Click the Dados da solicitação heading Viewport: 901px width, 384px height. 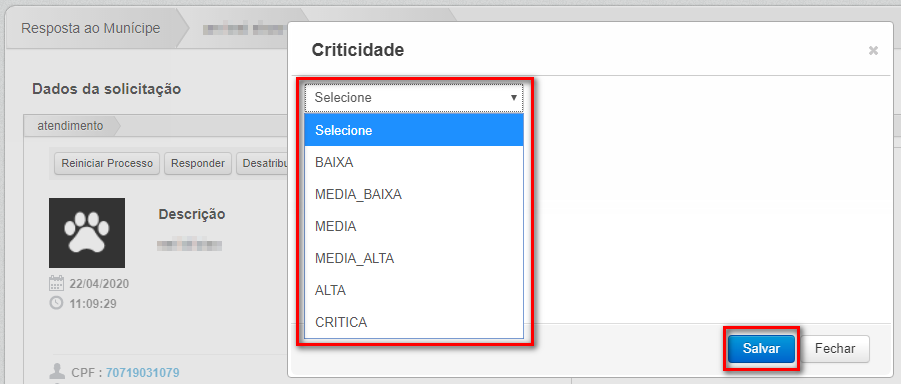106,89
